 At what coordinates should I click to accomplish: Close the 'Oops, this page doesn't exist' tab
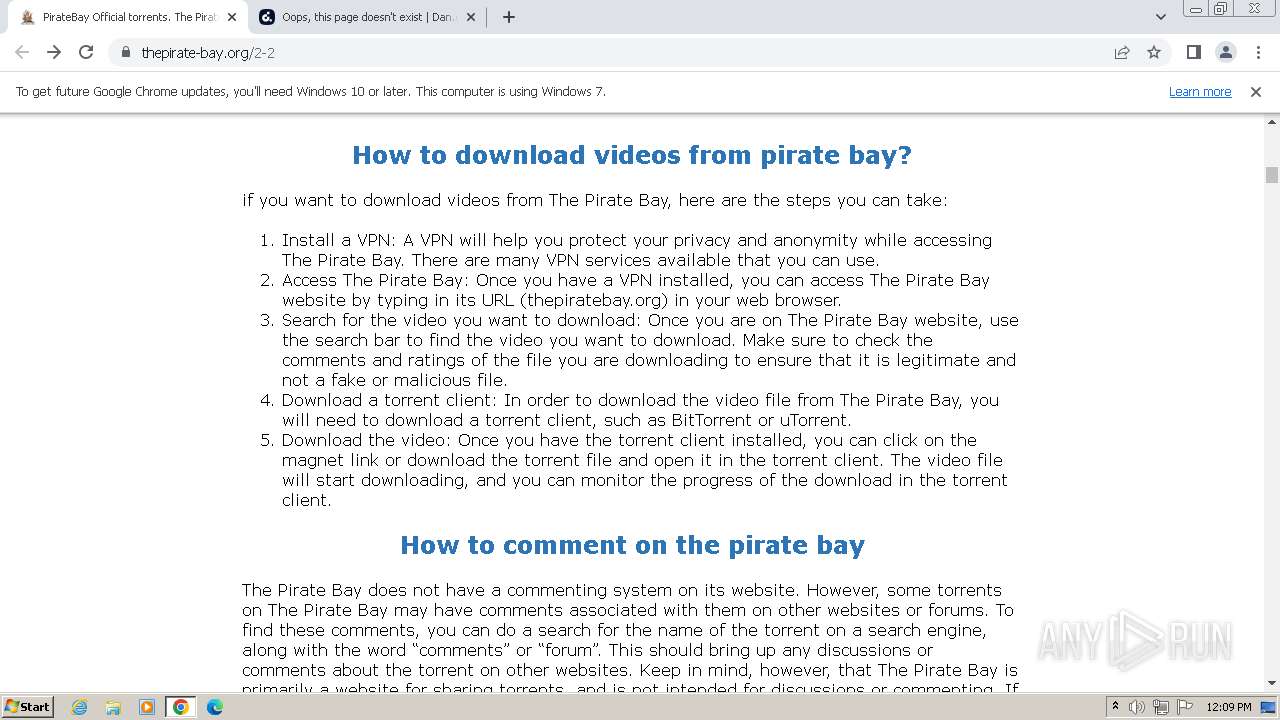click(471, 17)
